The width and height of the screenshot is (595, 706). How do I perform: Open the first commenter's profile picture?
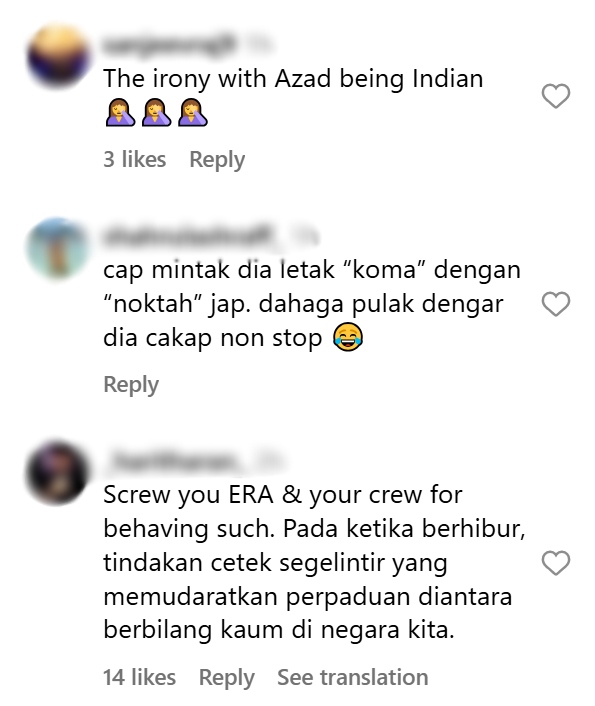pos(58,56)
